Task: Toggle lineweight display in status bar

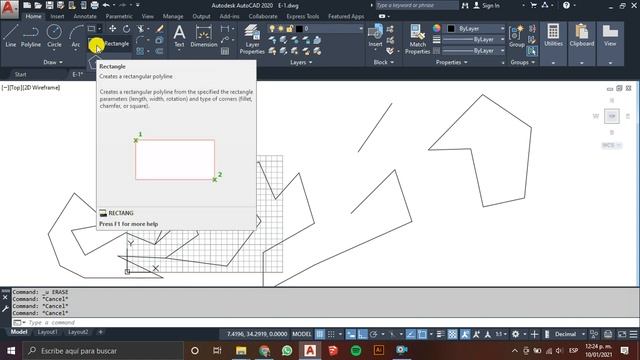Action: tap(440, 334)
